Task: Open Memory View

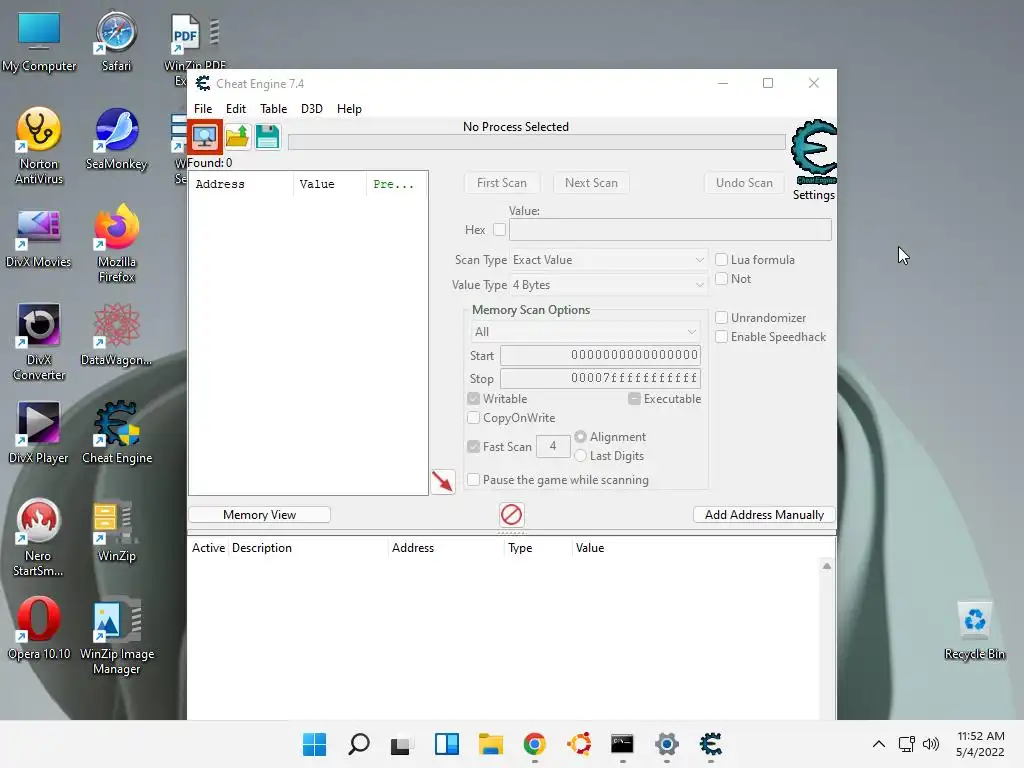Action: coord(259,515)
